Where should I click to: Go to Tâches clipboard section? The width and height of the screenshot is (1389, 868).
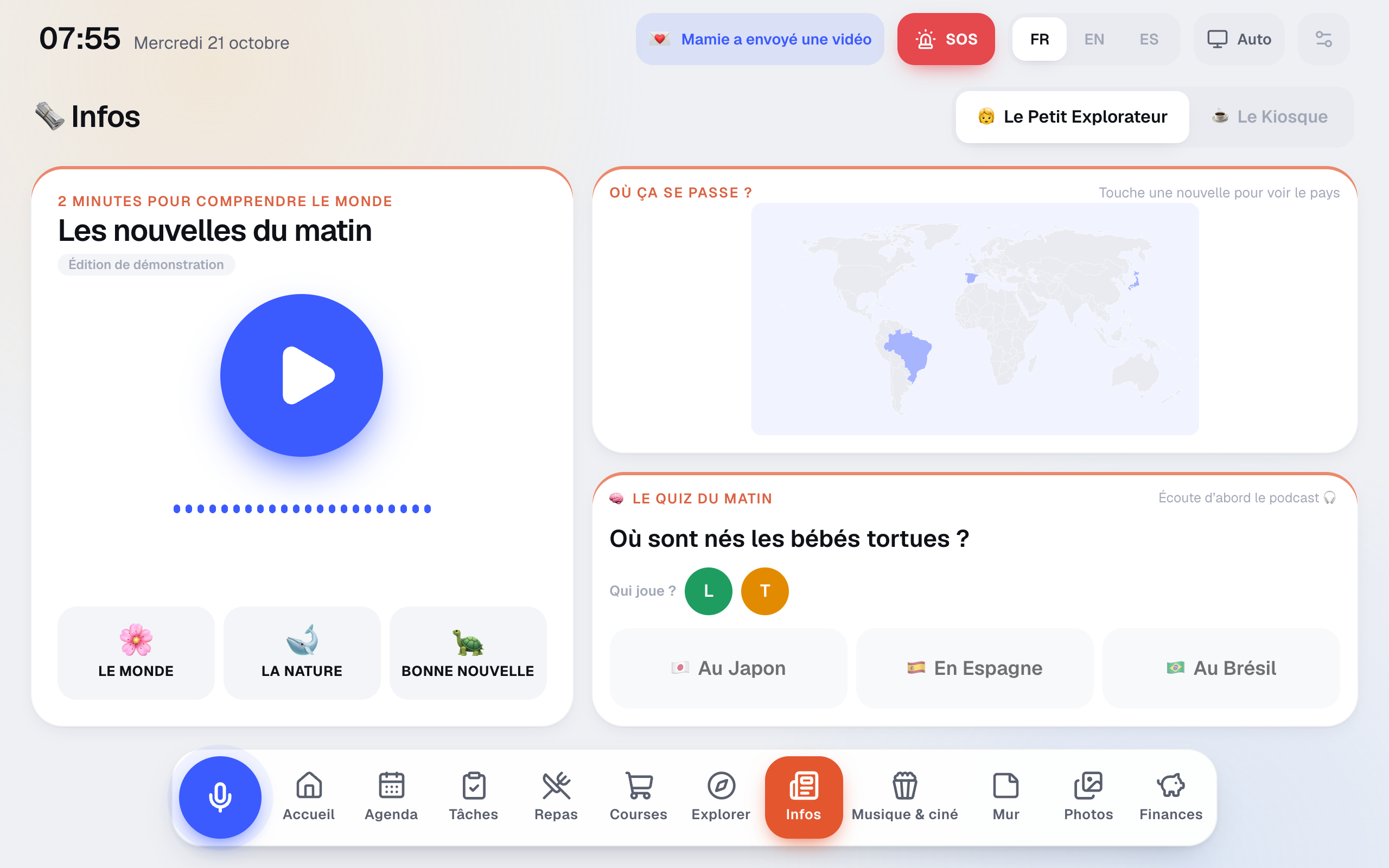pos(474,797)
